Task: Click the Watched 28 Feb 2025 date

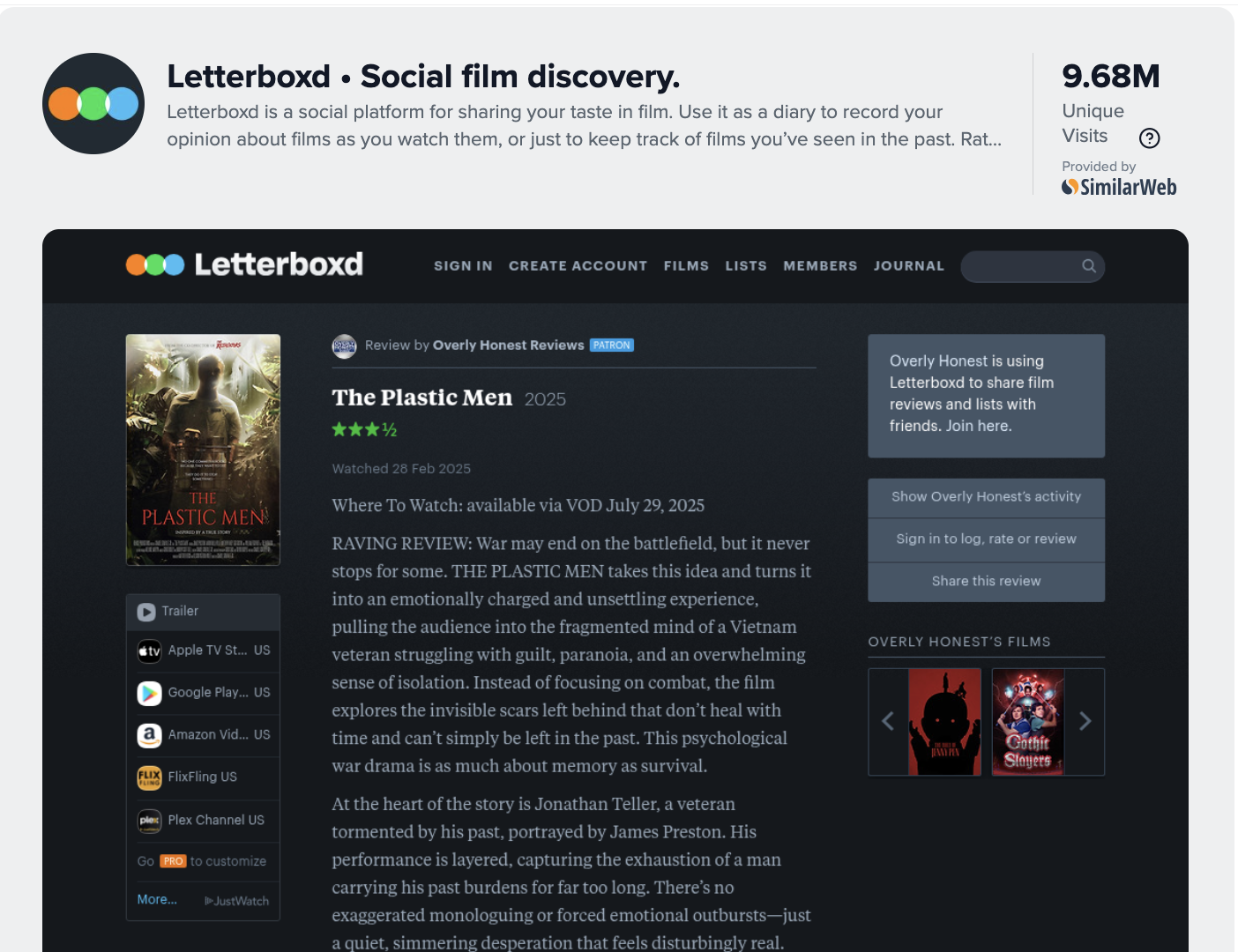Action: tap(401, 469)
